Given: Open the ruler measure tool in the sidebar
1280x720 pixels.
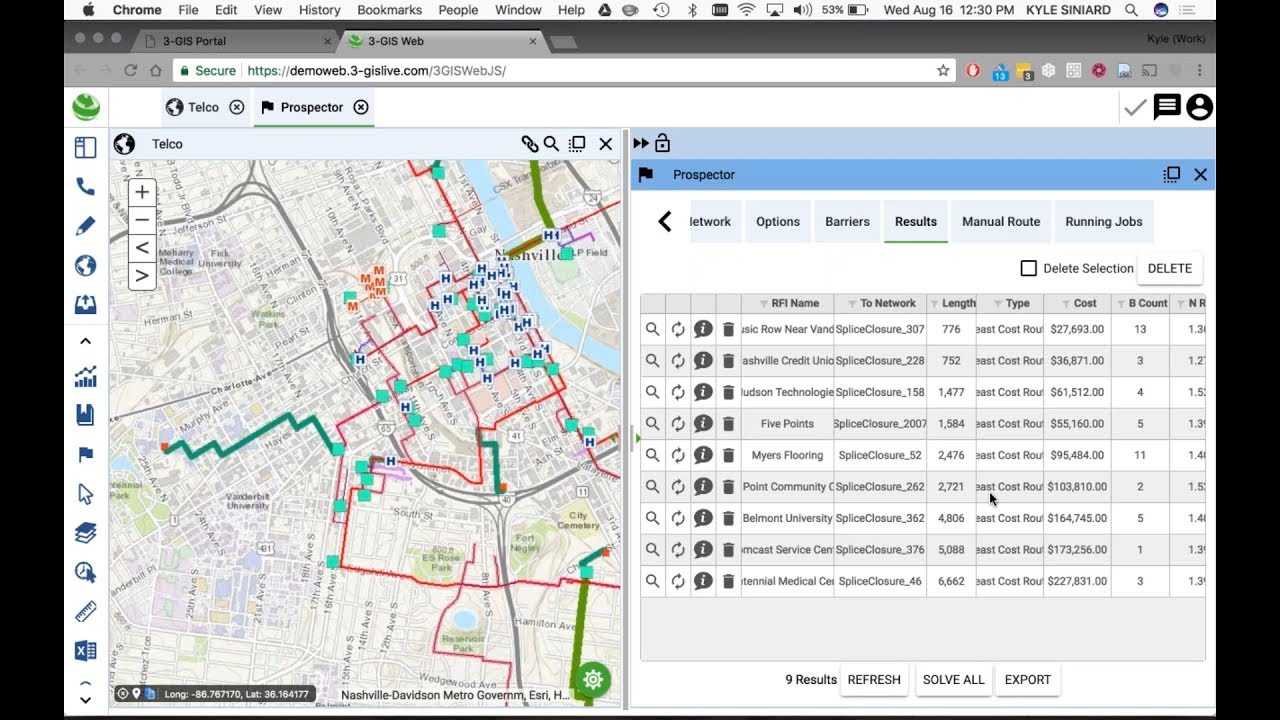Looking at the screenshot, I should tap(85, 611).
